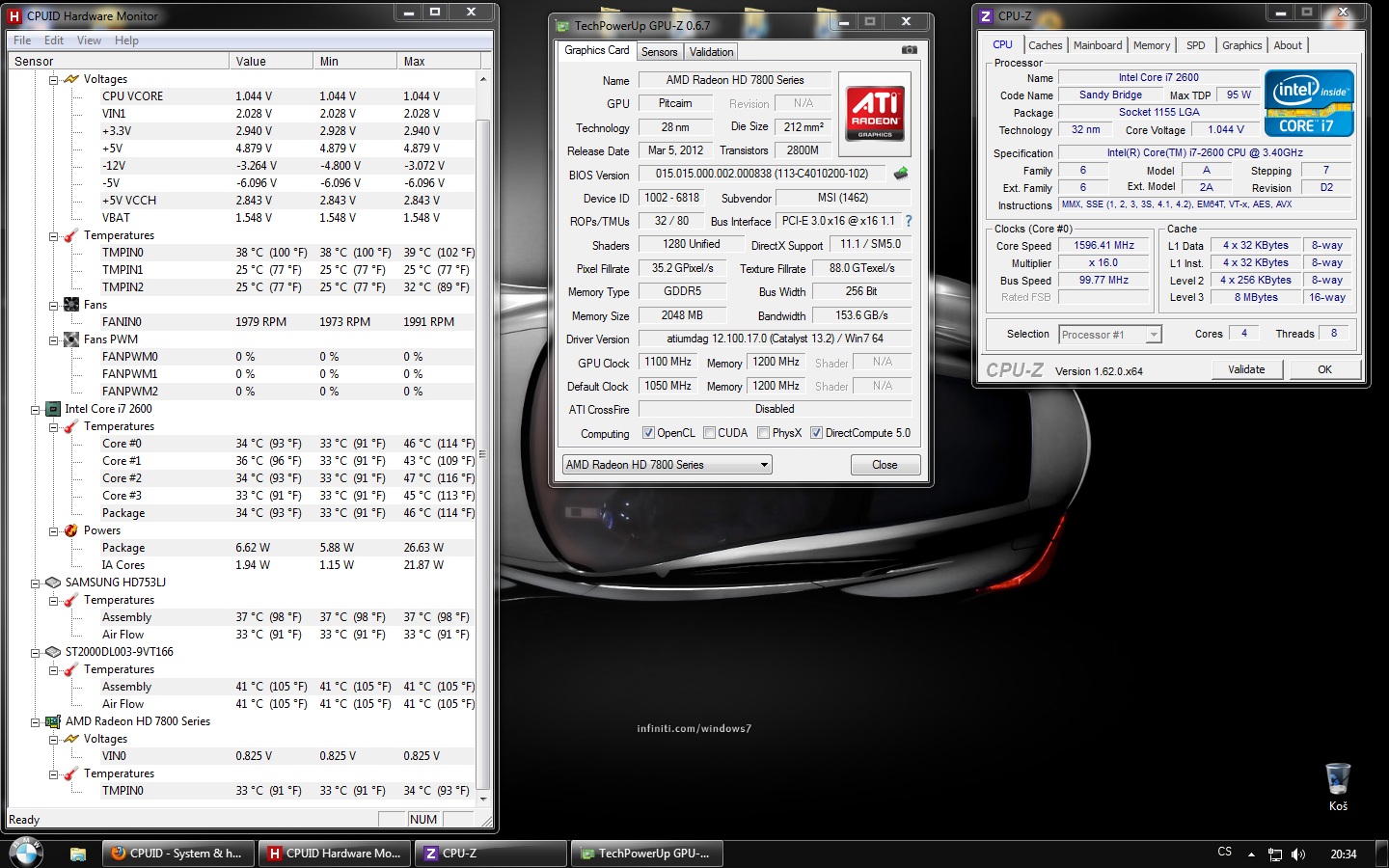Click the BIOS save chip icon
Screen dimensions: 1389x868
[x=901, y=174]
